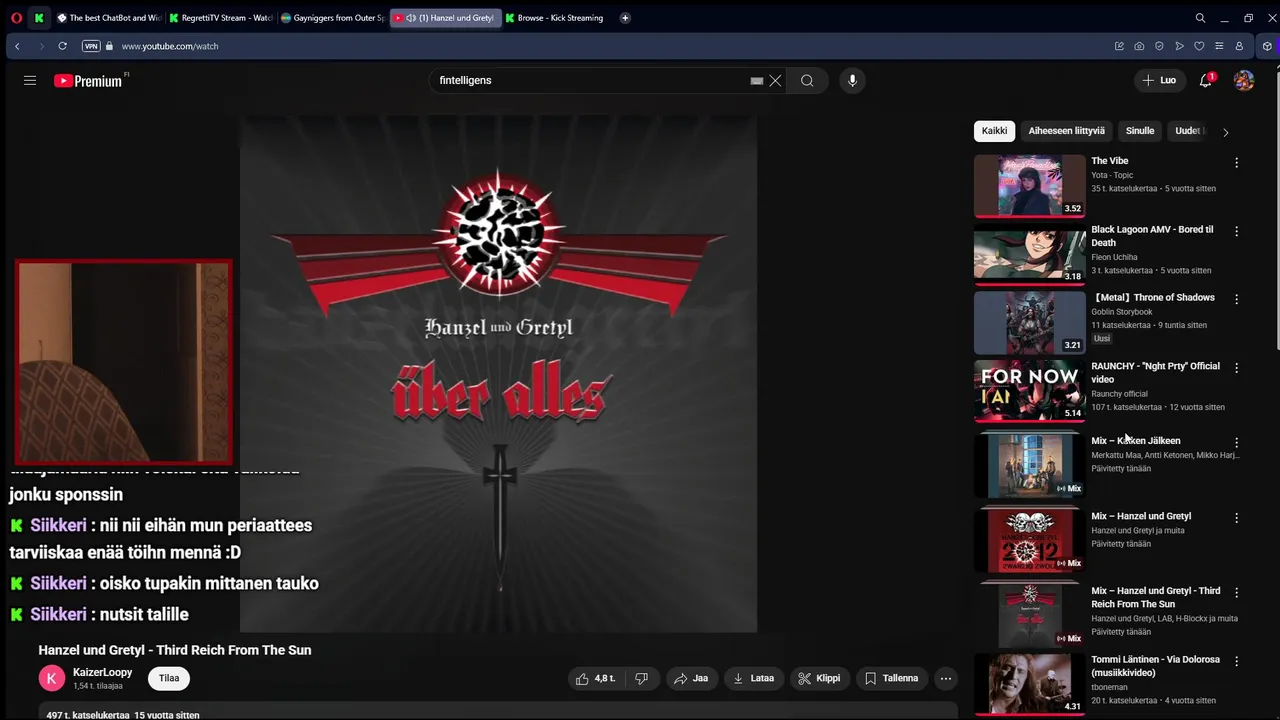Go to YouTube Premium home logo
1280x720 pixels.
click(x=88, y=81)
